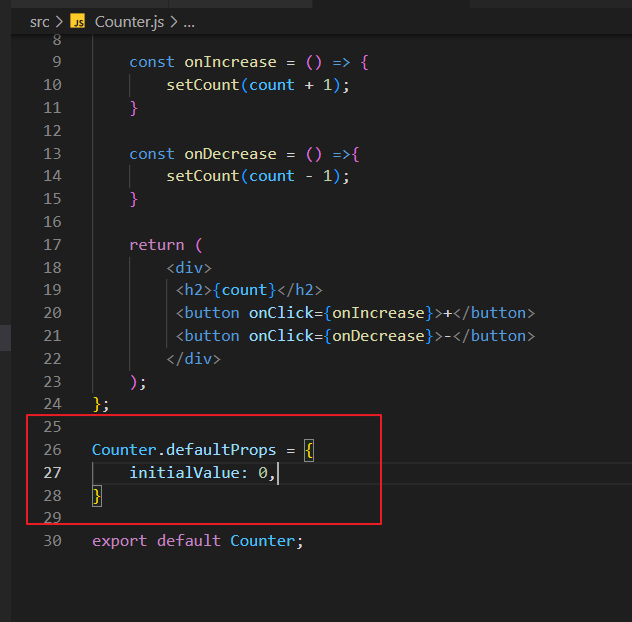Click the opening '<div>' tag on line 18
Image resolution: width=632 pixels, height=622 pixels.
189,268
